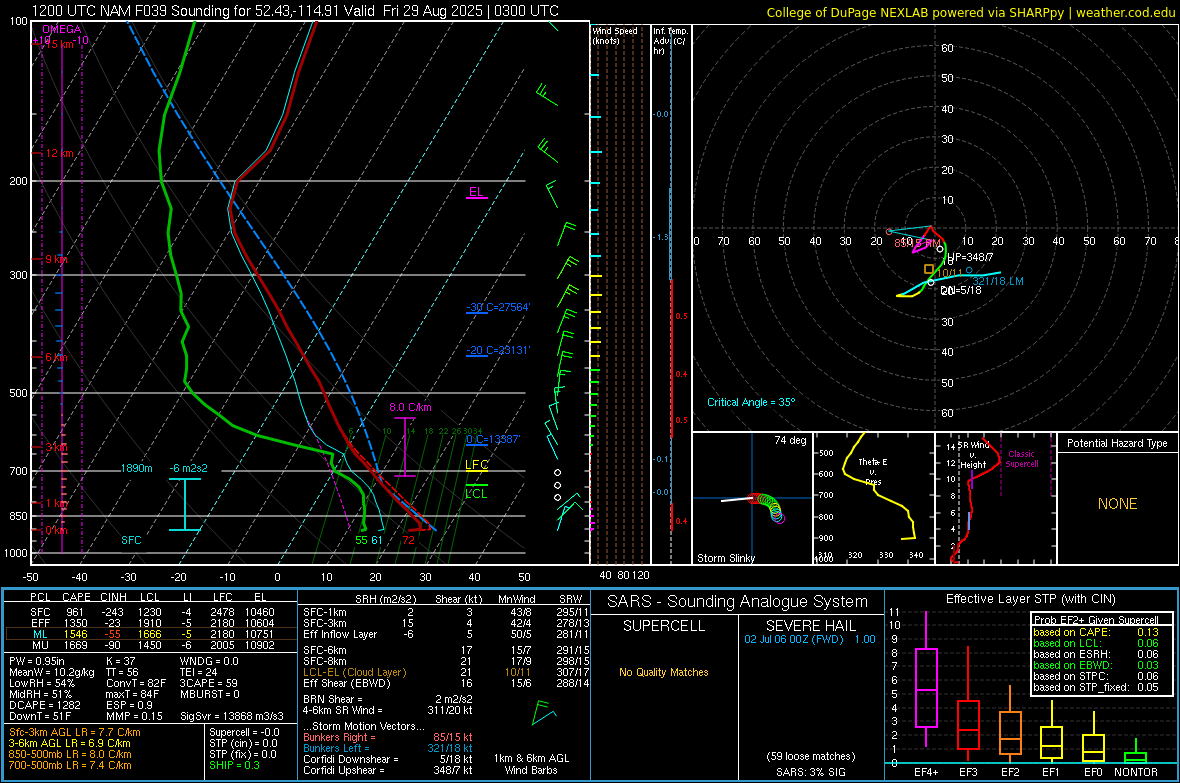Image resolution: width=1180 pixels, height=783 pixels.
Task: Click the SARS: 3% SIG text
Action: click(x=810, y=772)
